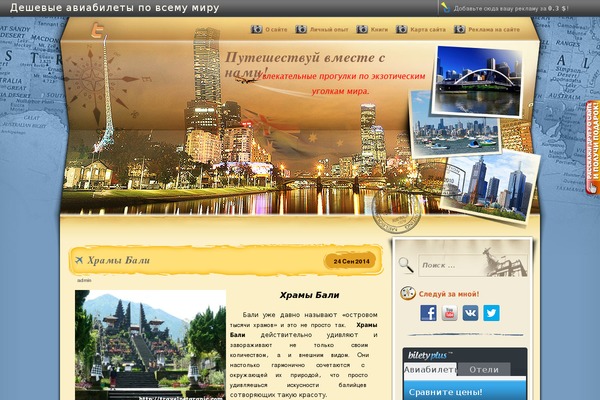Open the YouTube social icon

click(450, 313)
